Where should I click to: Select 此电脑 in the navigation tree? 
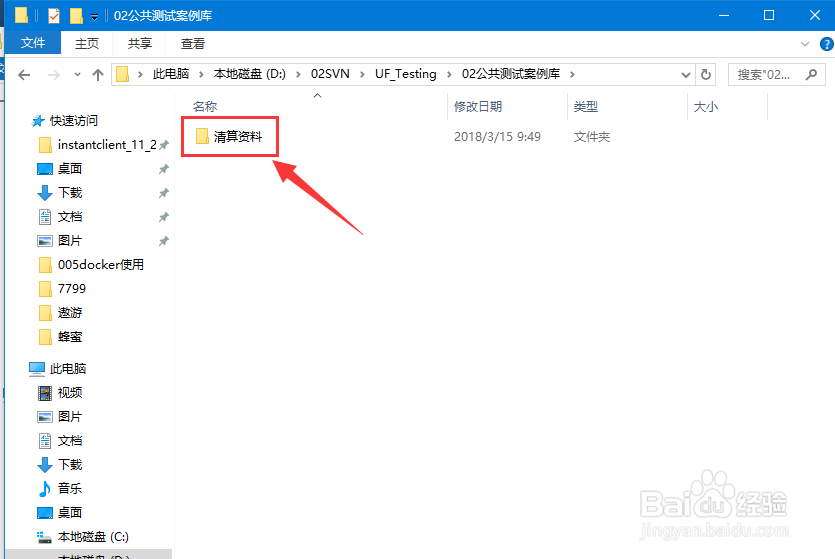click(x=68, y=368)
